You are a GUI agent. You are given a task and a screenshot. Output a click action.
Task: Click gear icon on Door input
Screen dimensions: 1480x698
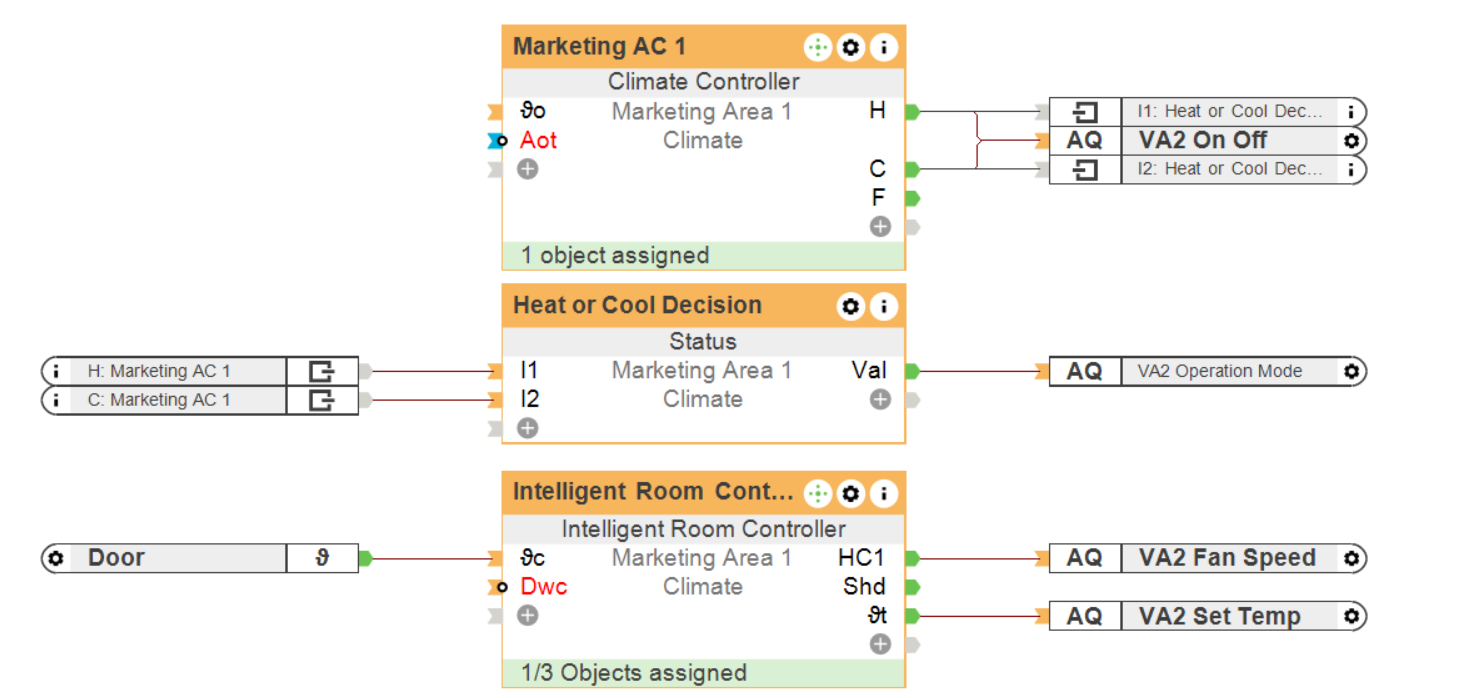(56, 558)
